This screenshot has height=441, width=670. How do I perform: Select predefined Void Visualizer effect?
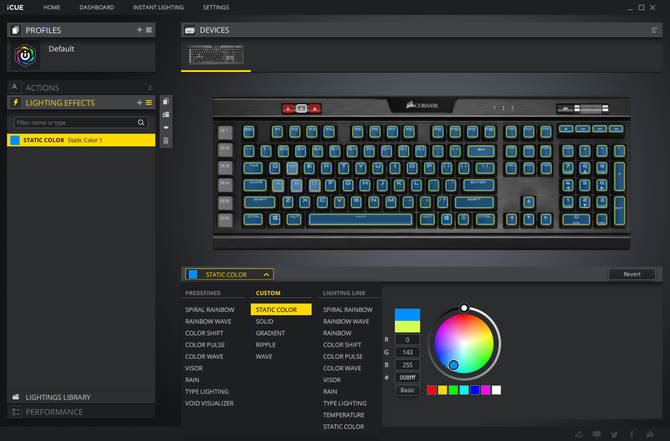[209, 403]
